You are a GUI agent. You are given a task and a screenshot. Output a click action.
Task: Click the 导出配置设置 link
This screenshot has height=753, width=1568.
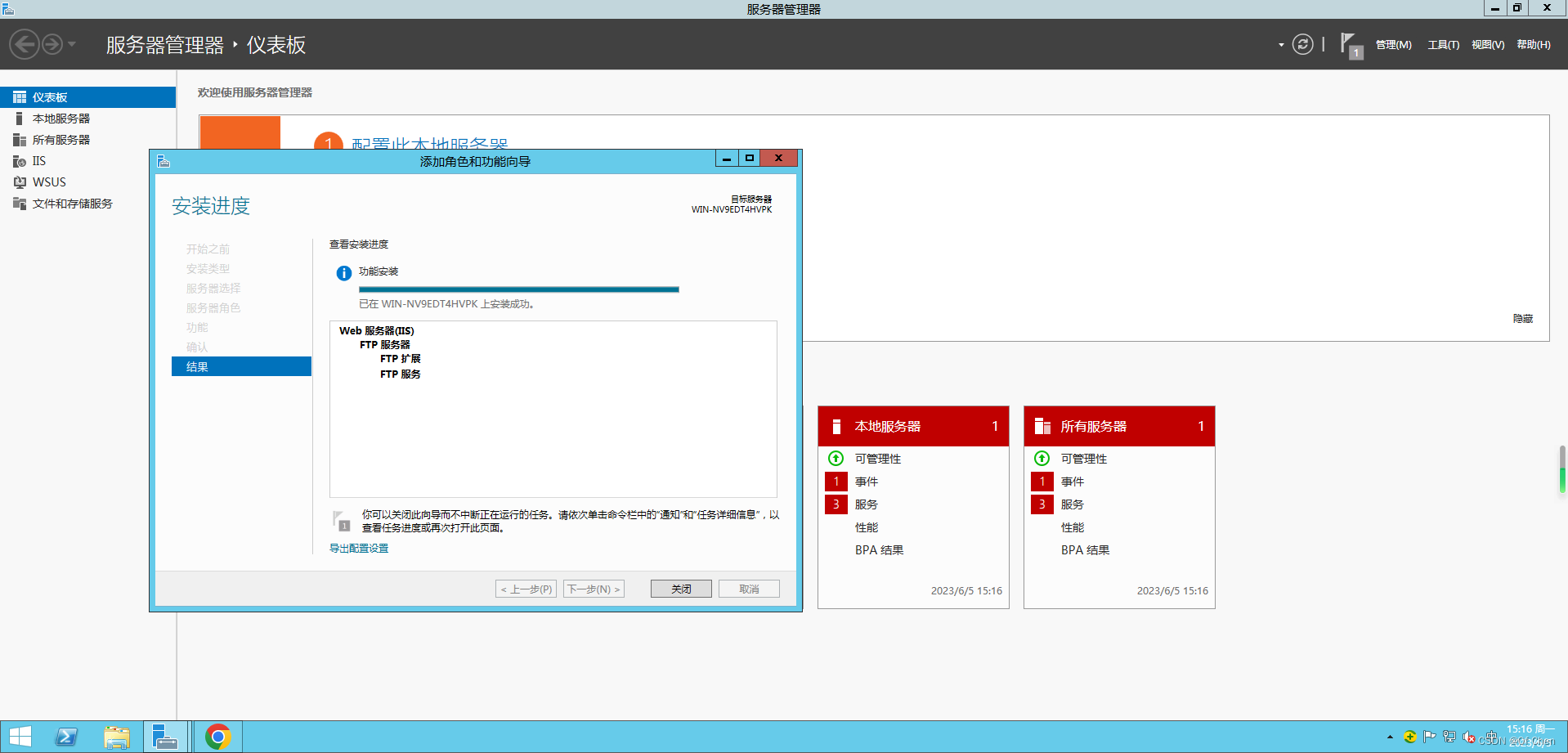(x=359, y=549)
